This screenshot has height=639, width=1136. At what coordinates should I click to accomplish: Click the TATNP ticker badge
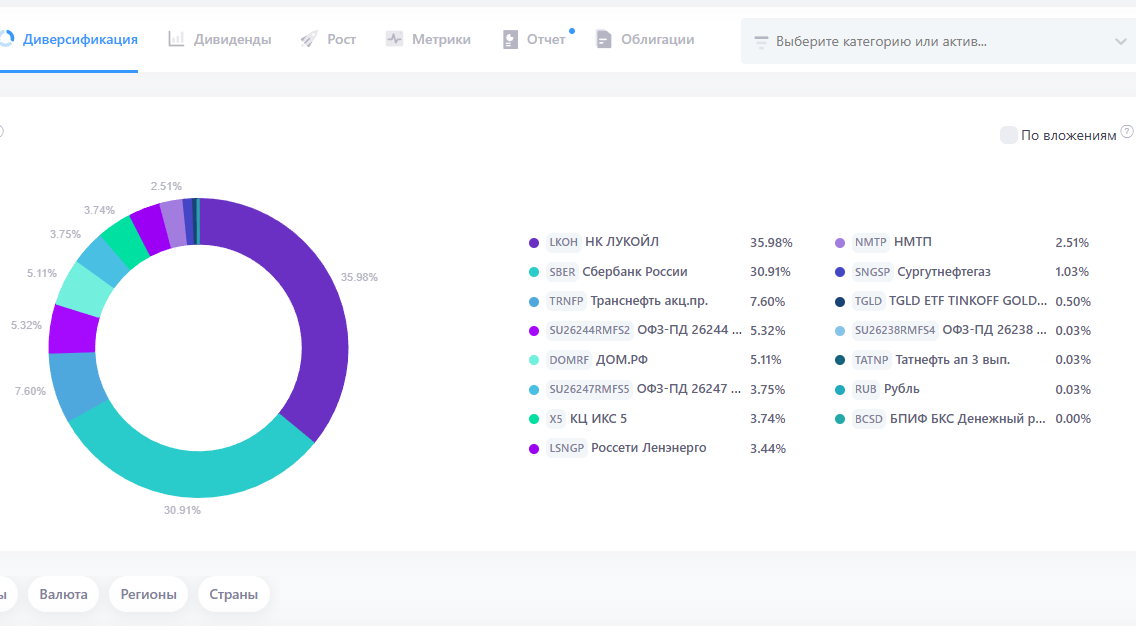click(x=871, y=360)
